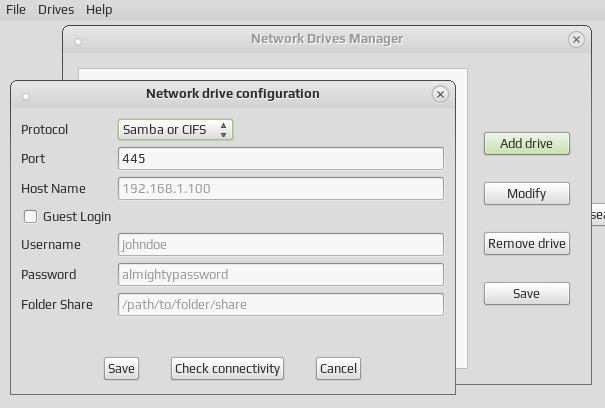605x408 pixels.
Task: Close the Network drive configuration dialog
Action: tap(440, 94)
